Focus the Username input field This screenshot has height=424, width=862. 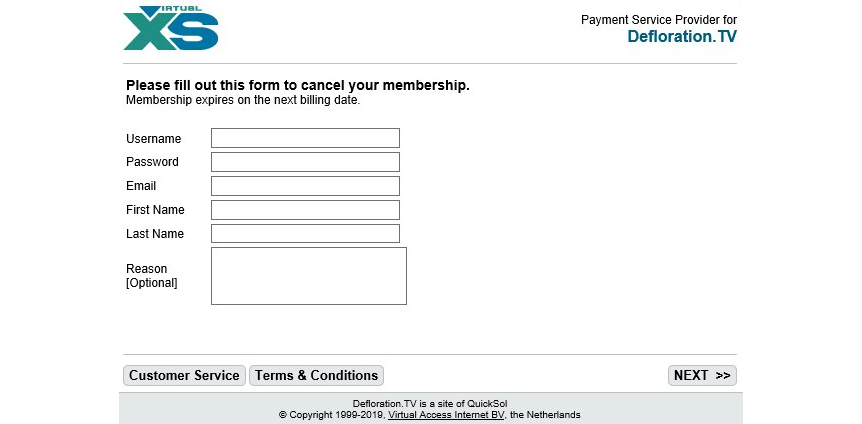click(305, 138)
